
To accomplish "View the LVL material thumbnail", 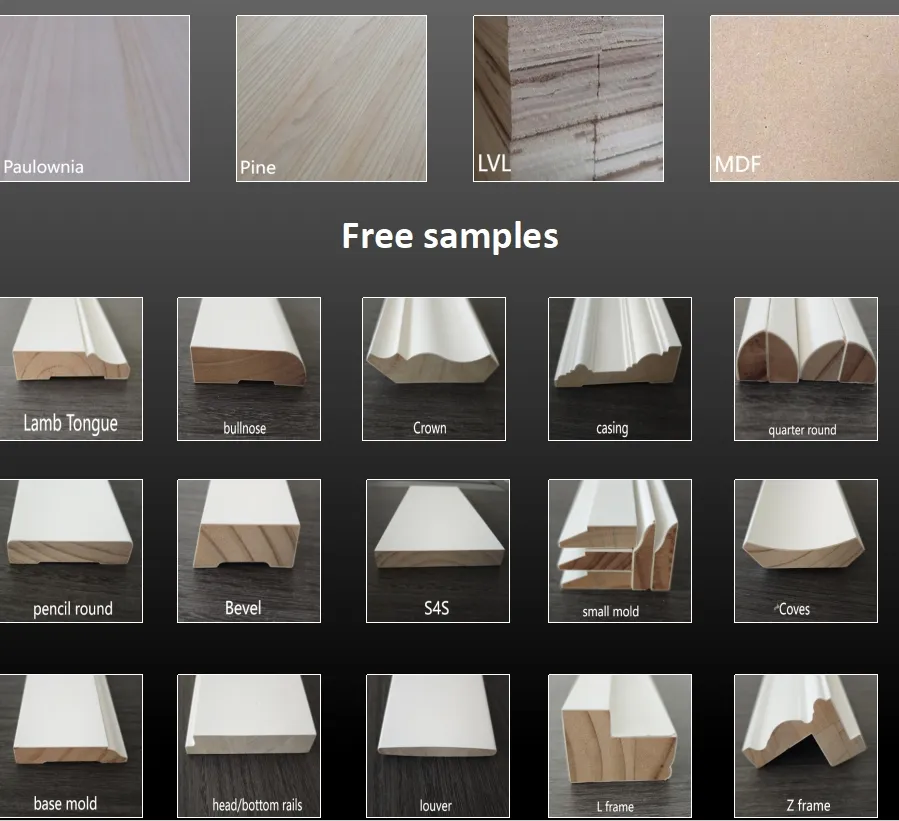I will (567, 97).
